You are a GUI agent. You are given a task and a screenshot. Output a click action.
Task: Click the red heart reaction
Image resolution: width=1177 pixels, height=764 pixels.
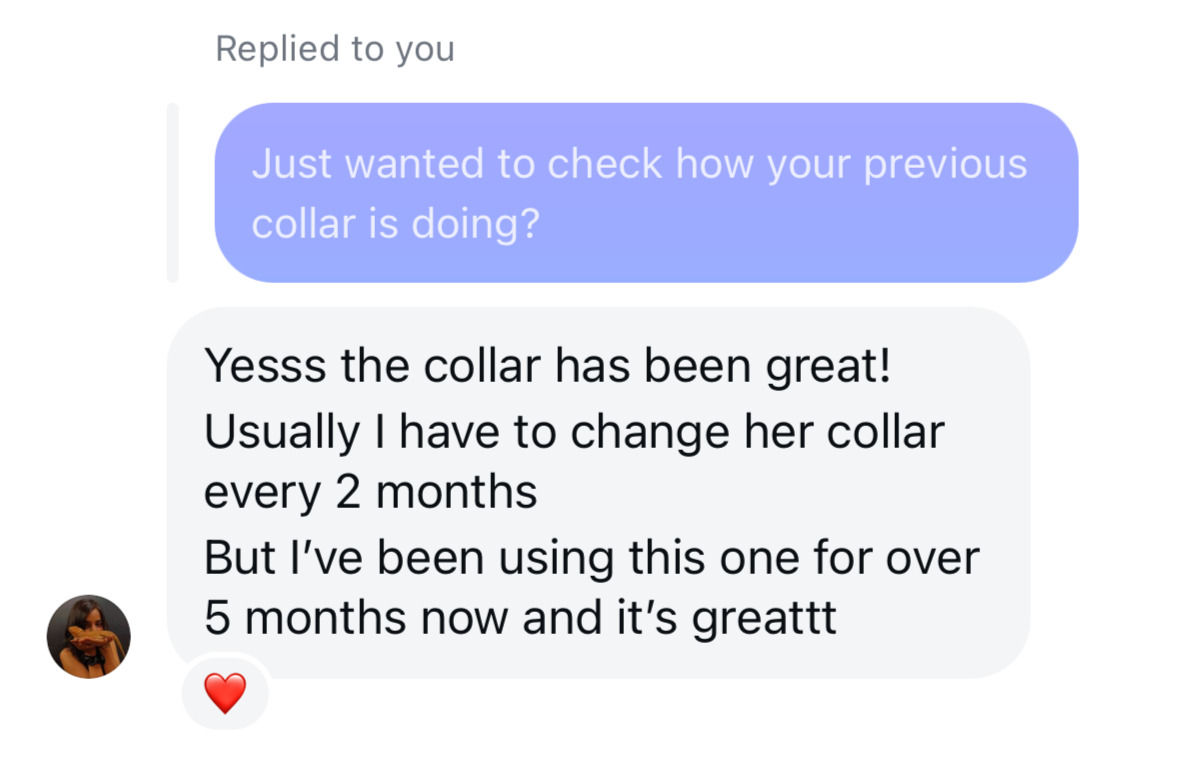pos(225,692)
